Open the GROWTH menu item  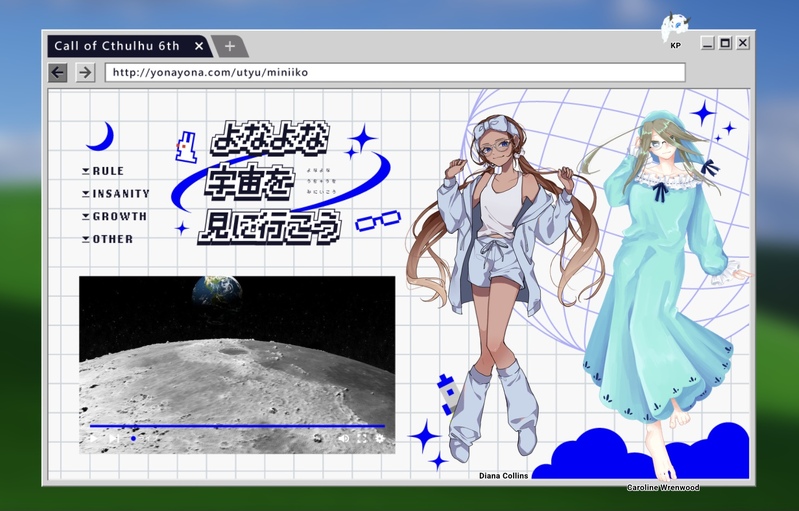120,217
